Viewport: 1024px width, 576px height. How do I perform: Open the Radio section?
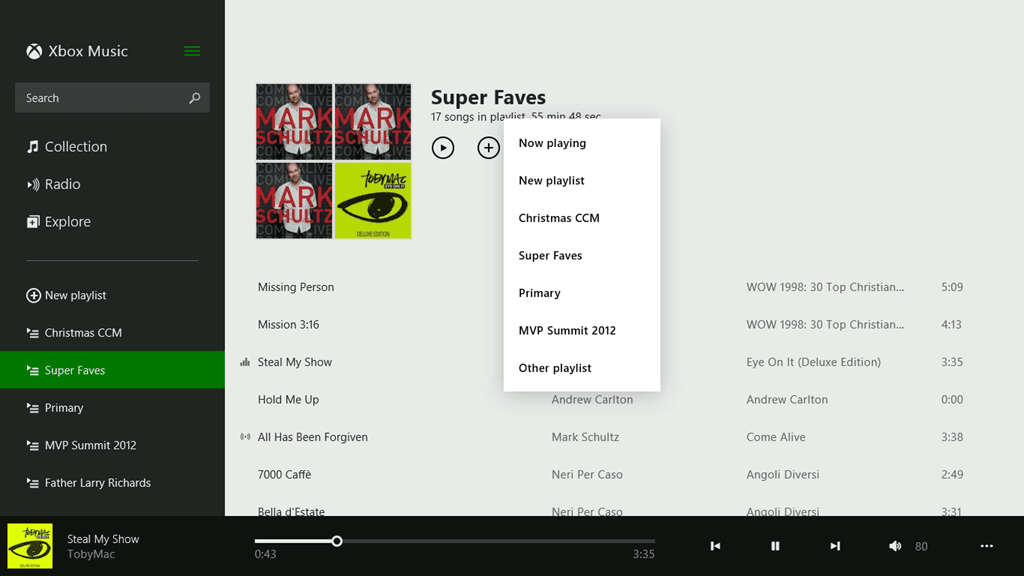pos(62,184)
